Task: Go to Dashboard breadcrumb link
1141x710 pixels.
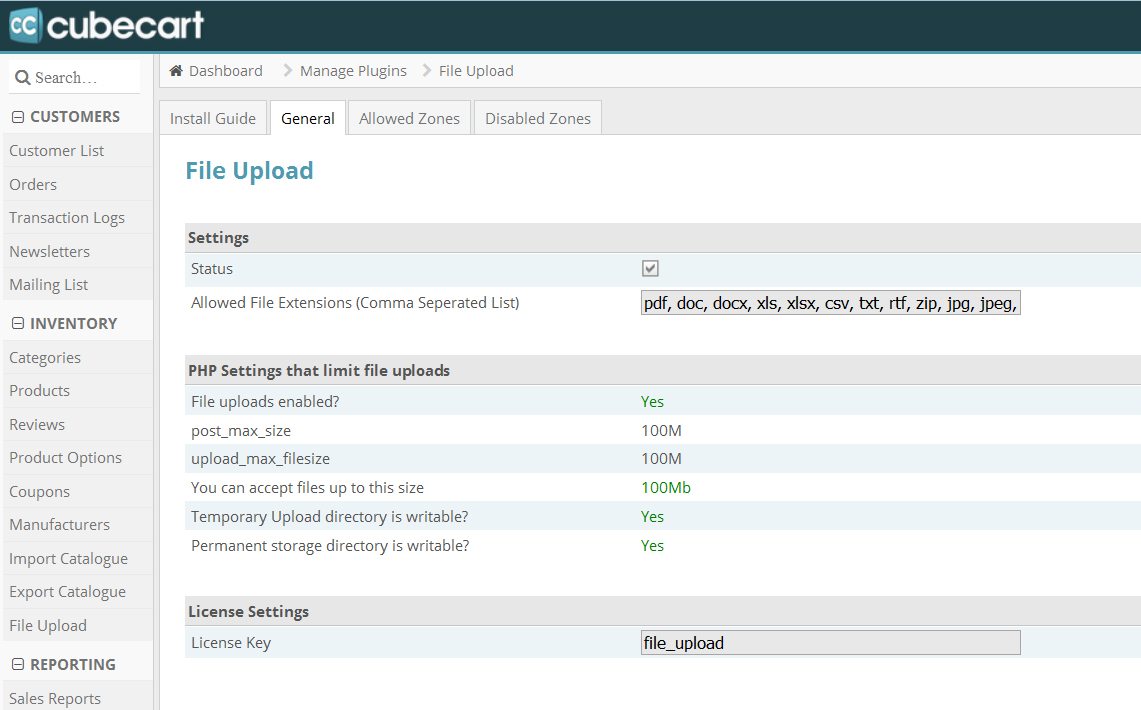Action: tap(226, 71)
